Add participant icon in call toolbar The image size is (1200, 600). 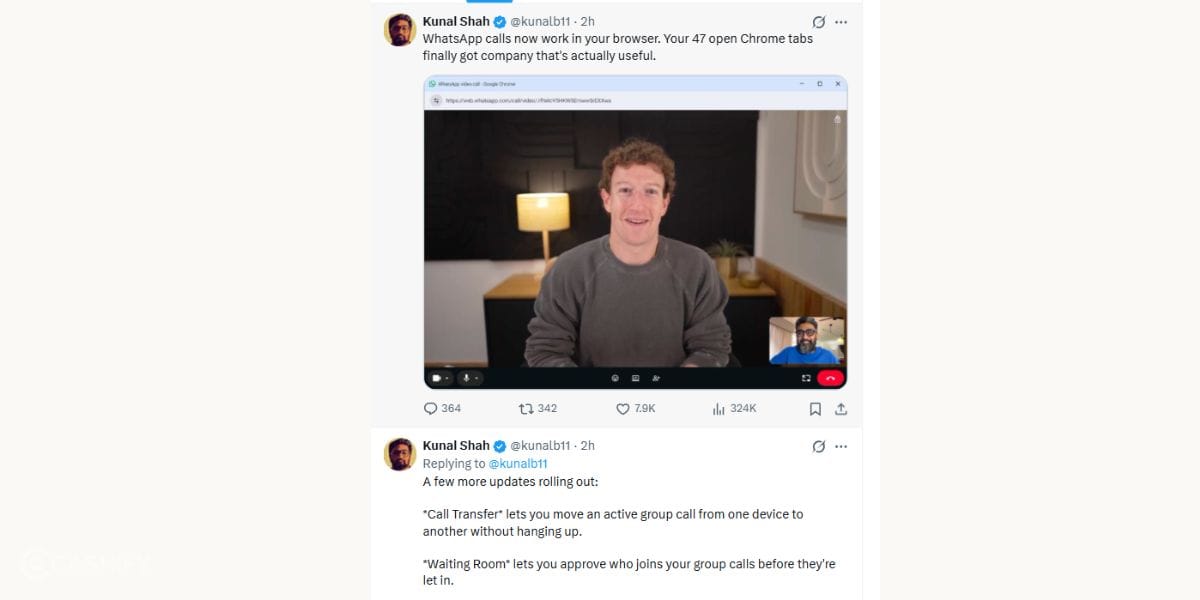coord(656,379)
